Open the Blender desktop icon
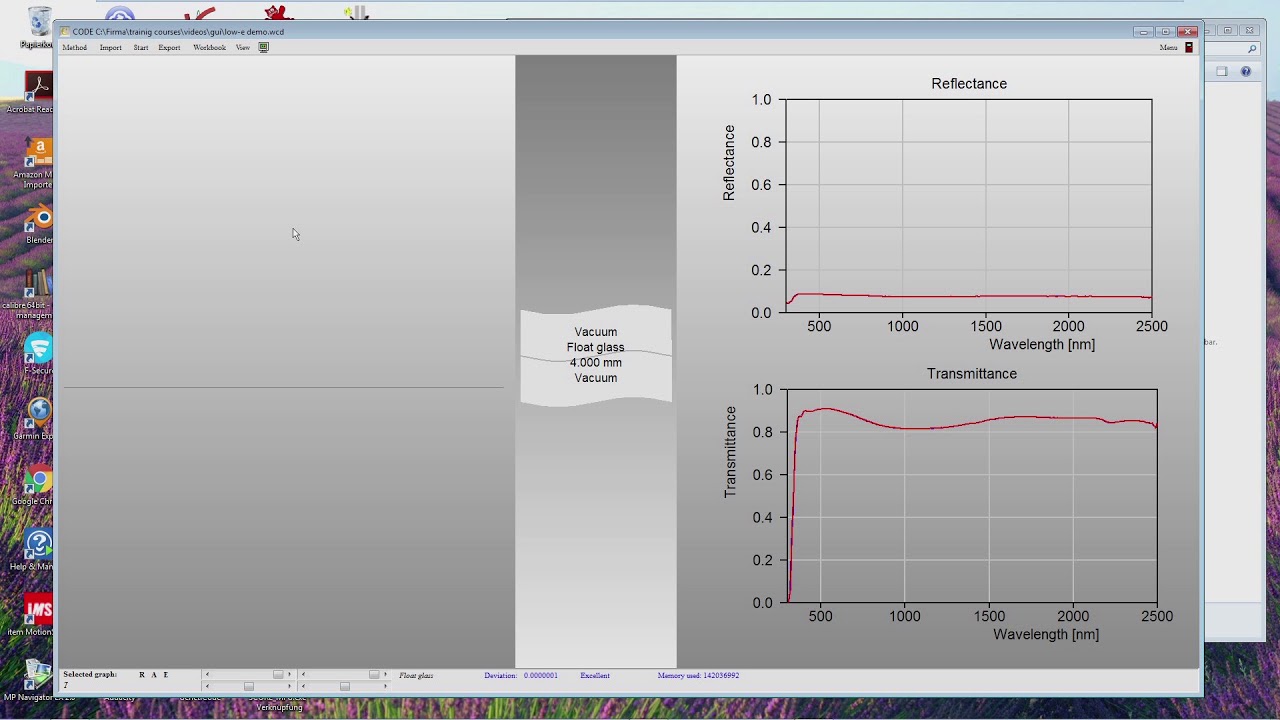 38,224
